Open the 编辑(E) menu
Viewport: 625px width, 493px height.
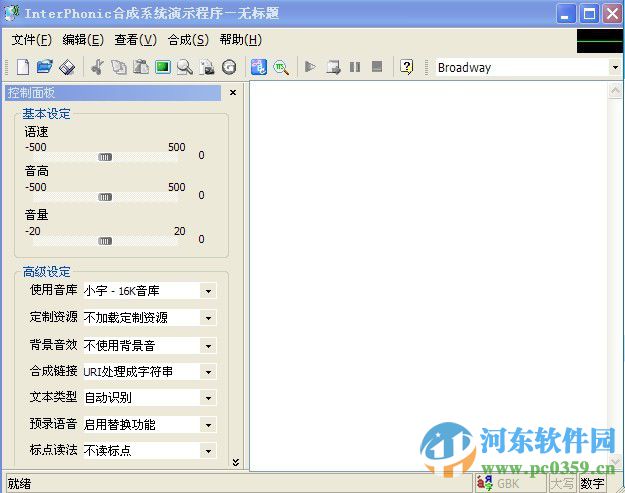83,40
